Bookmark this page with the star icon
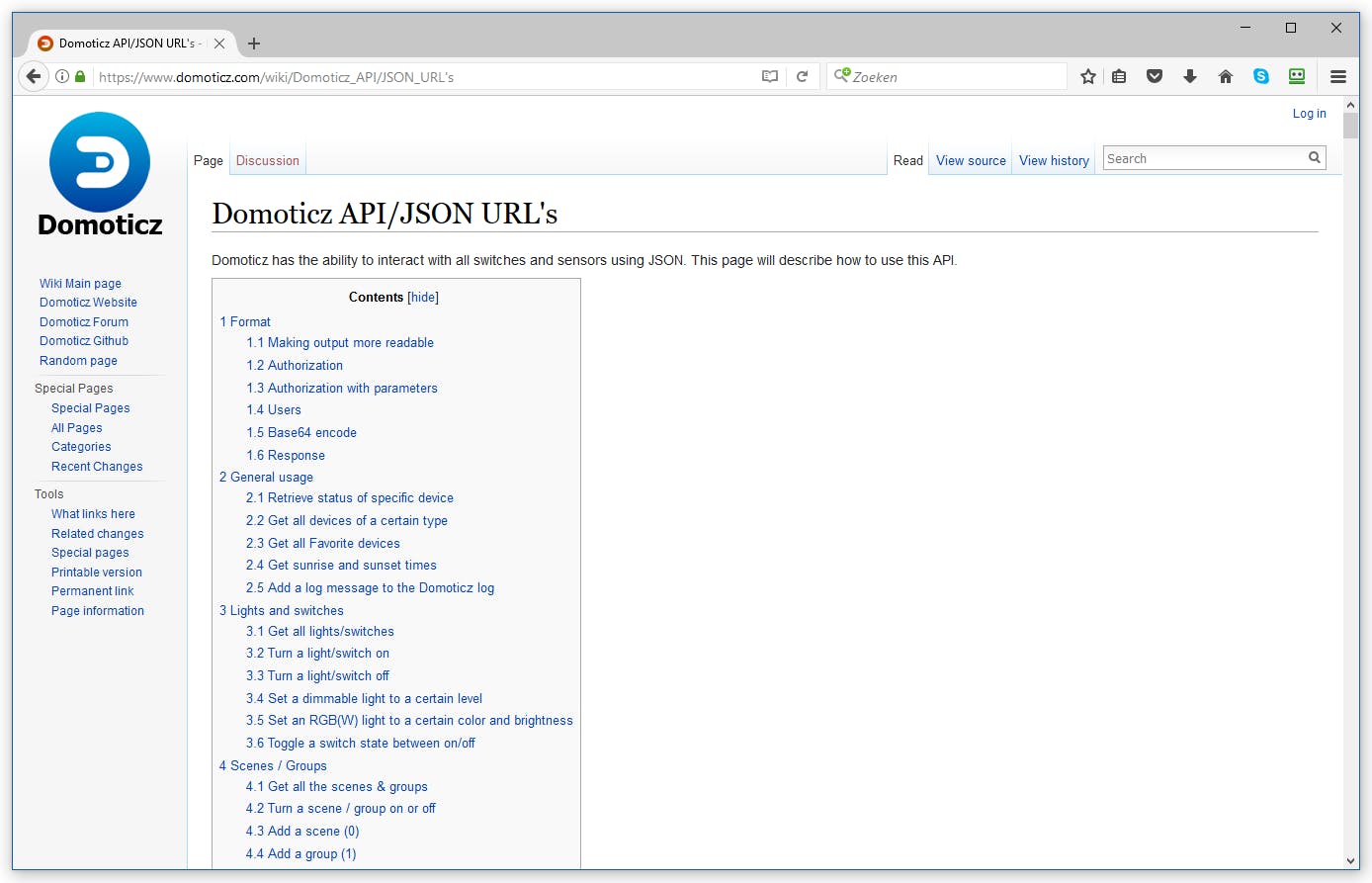This screenshot has width=1372, height=883. point(1088,76)
